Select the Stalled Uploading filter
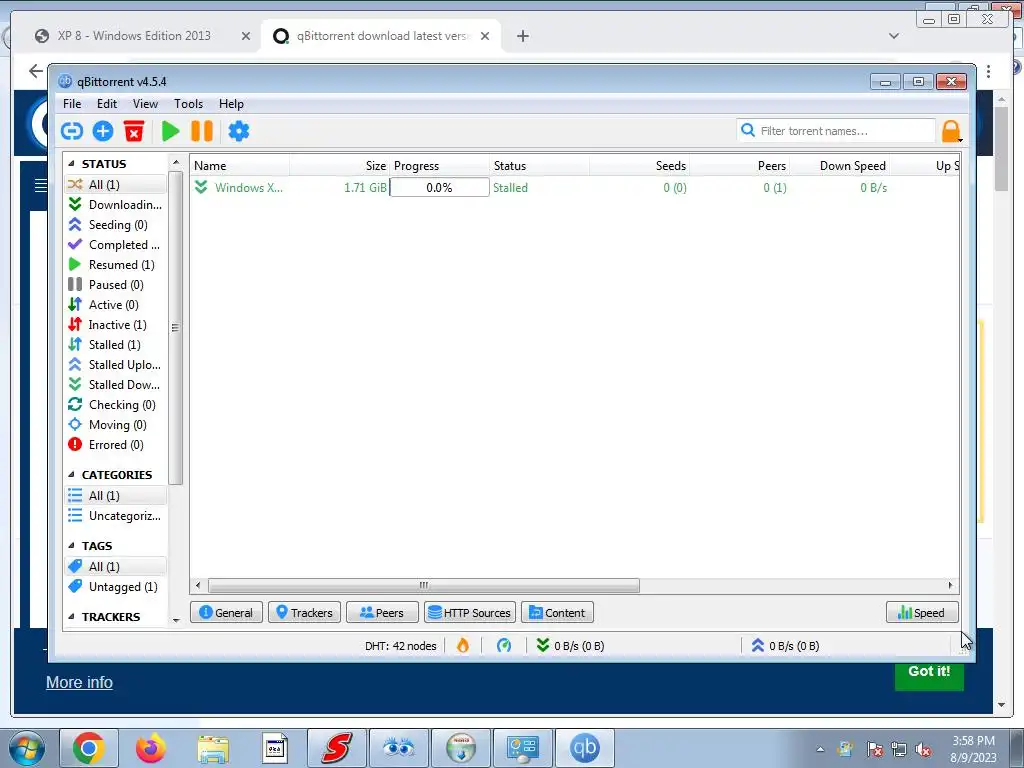The image size is (1024, 768). 116,365
